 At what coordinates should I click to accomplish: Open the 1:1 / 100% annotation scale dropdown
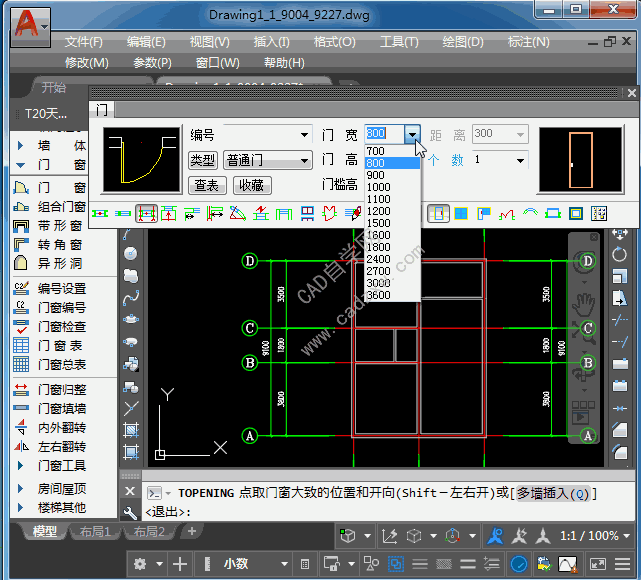(x=595, y=535)
